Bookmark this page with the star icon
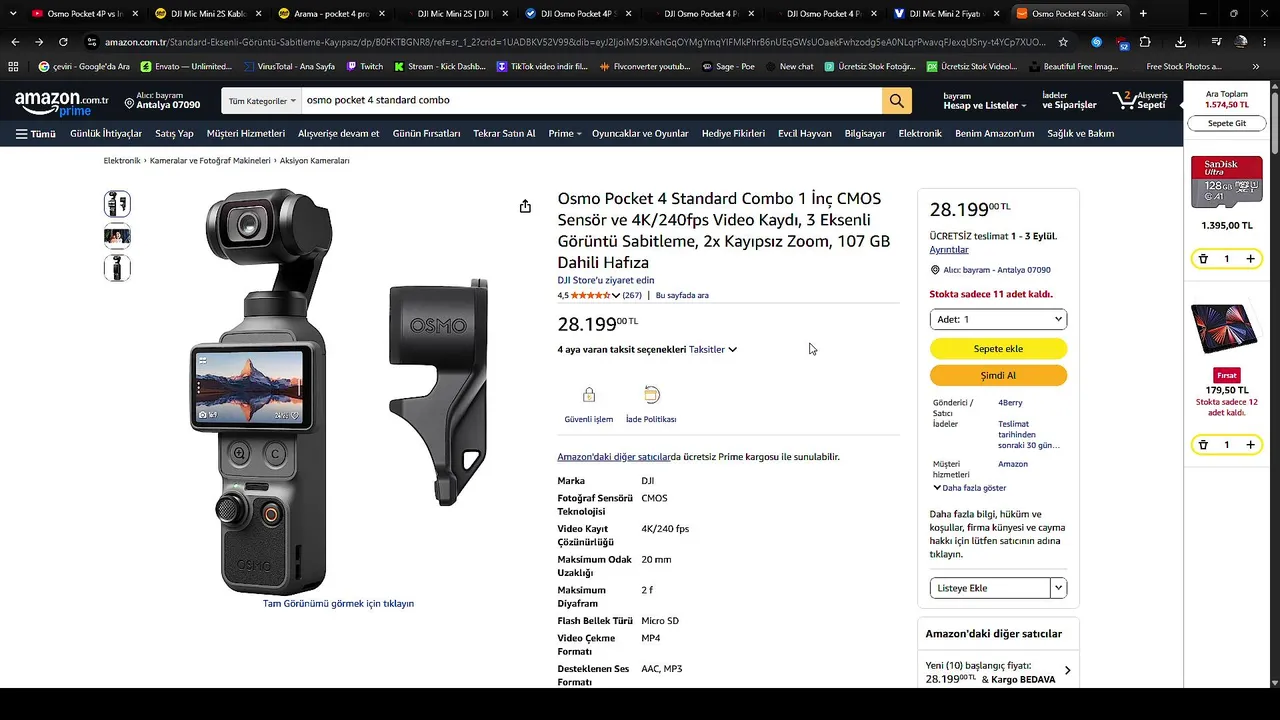 [x=1063, y=42]
